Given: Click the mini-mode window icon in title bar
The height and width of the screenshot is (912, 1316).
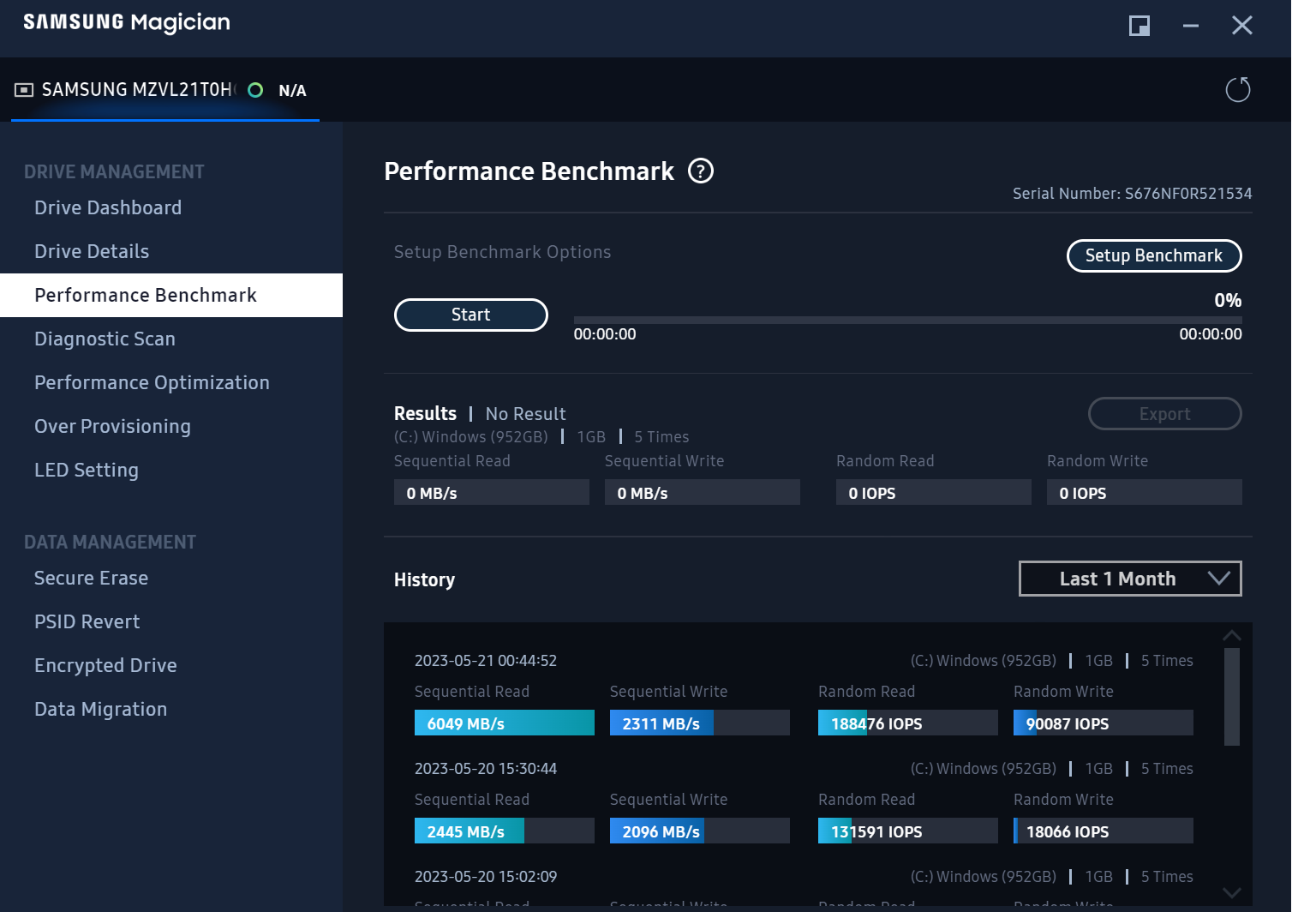Looking at the screenshot, I should pyautogui.click(x=1140, y=26).
